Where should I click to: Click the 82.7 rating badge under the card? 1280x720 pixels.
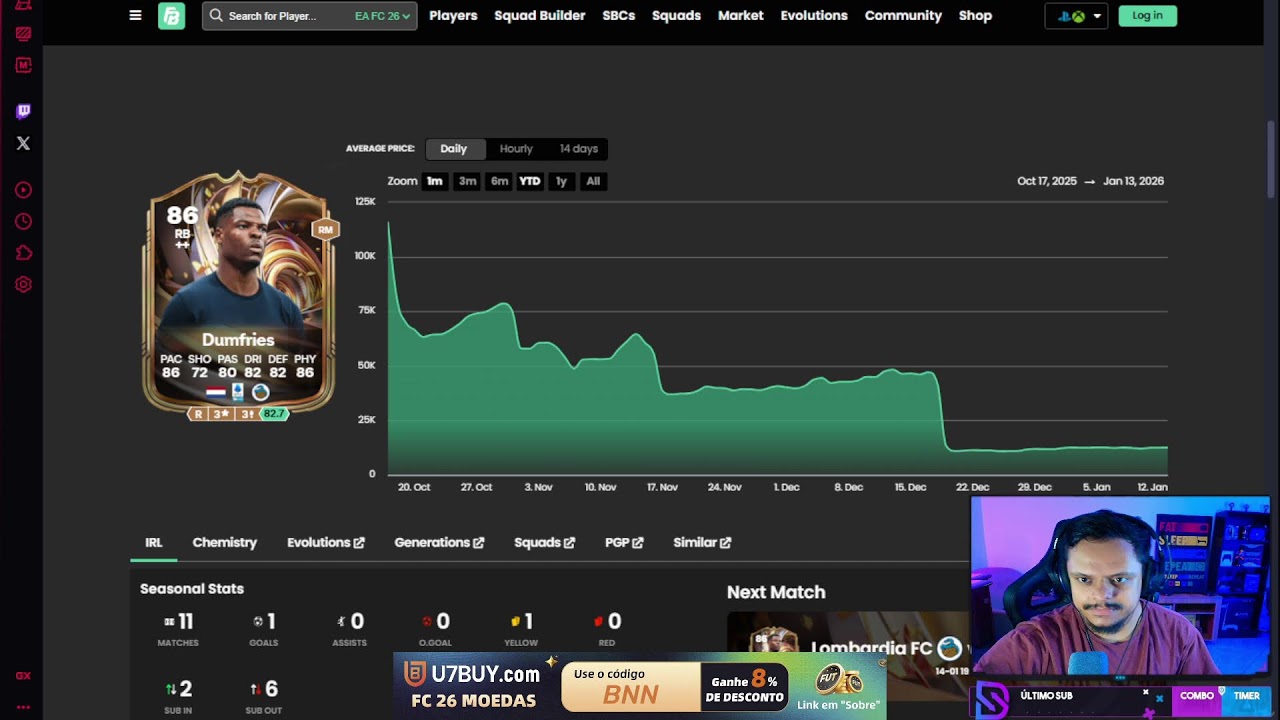(274, 413)
